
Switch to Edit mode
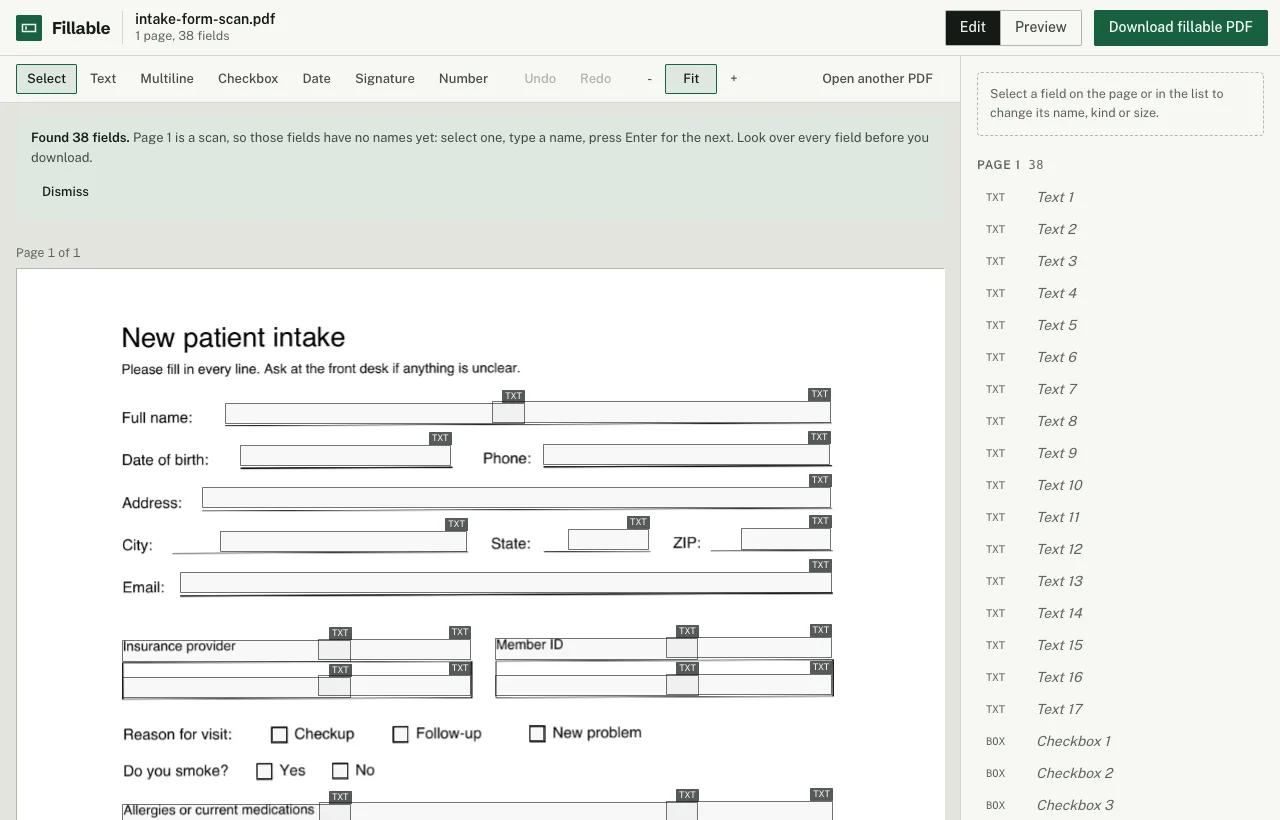pos(973,28)
